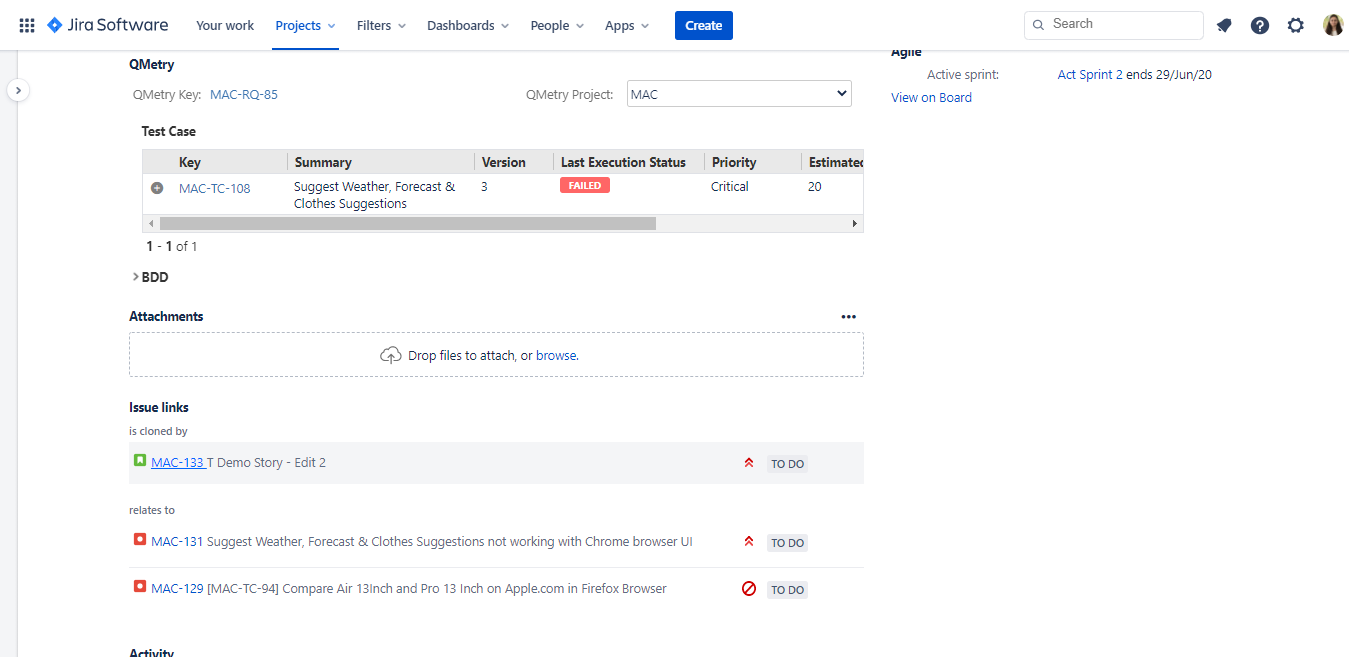
Task: Open the People menu
Action: (558, 26)
